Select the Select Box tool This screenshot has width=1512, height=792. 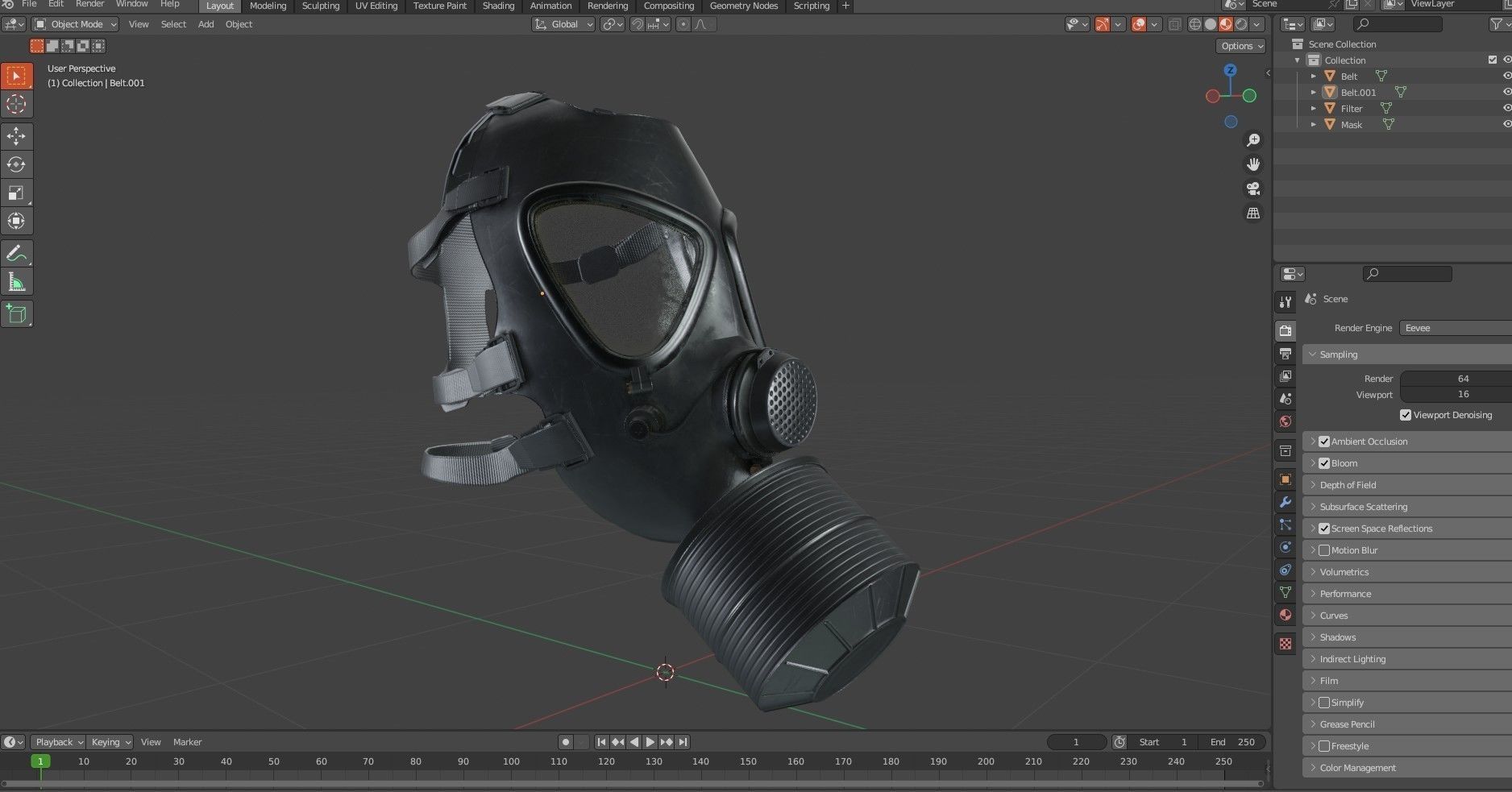[16, 76]
